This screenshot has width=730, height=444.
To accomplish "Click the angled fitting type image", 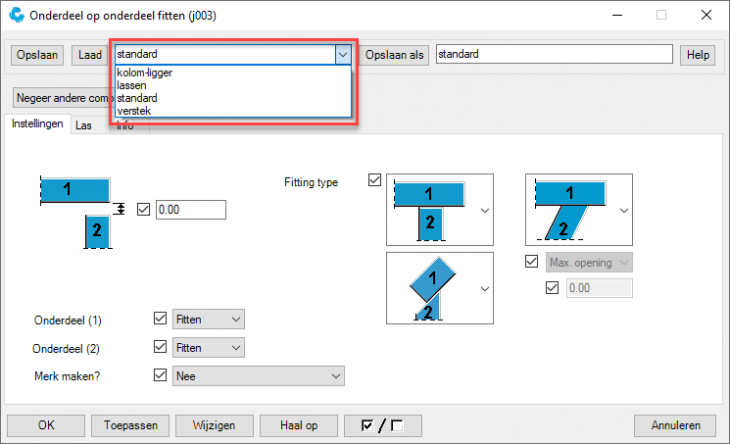I will click(x=572, y=208).
